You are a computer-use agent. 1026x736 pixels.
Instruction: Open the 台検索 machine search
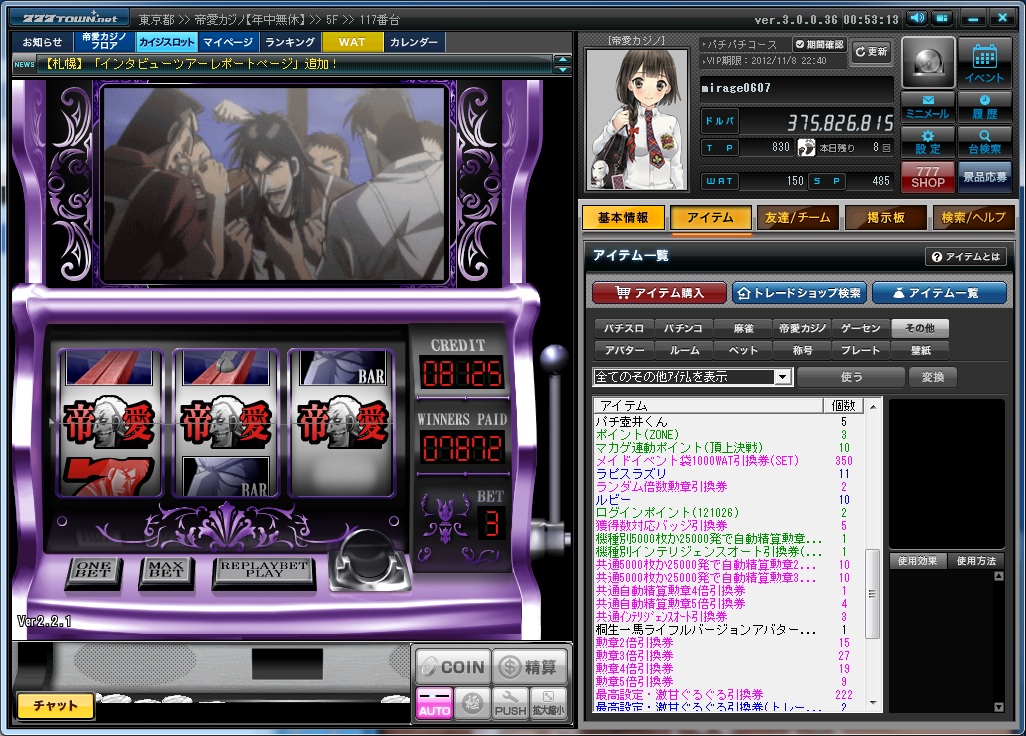click(x=984, y=141)
